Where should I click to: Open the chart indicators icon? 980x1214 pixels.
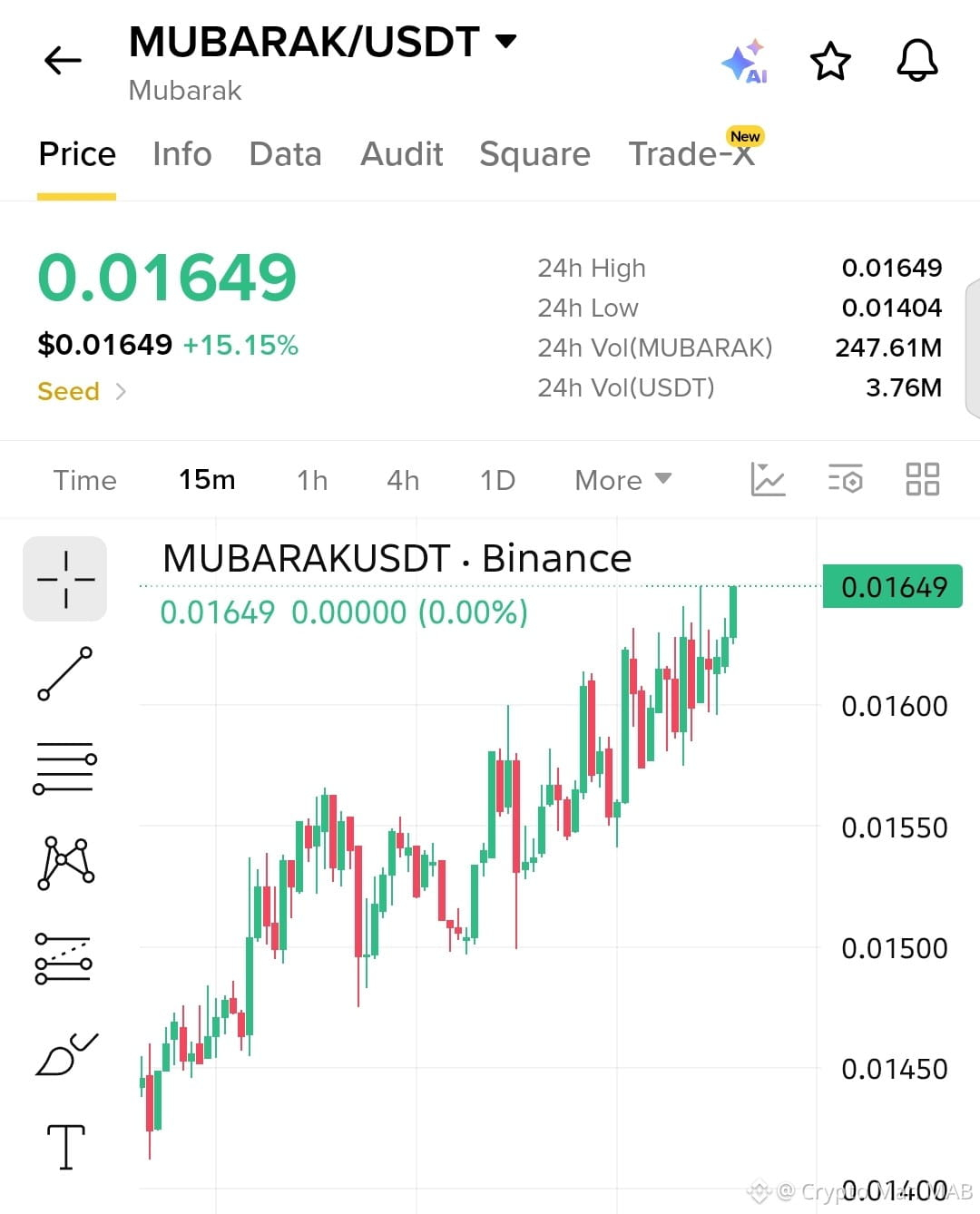pyautogui.click(x=768, y=479)
